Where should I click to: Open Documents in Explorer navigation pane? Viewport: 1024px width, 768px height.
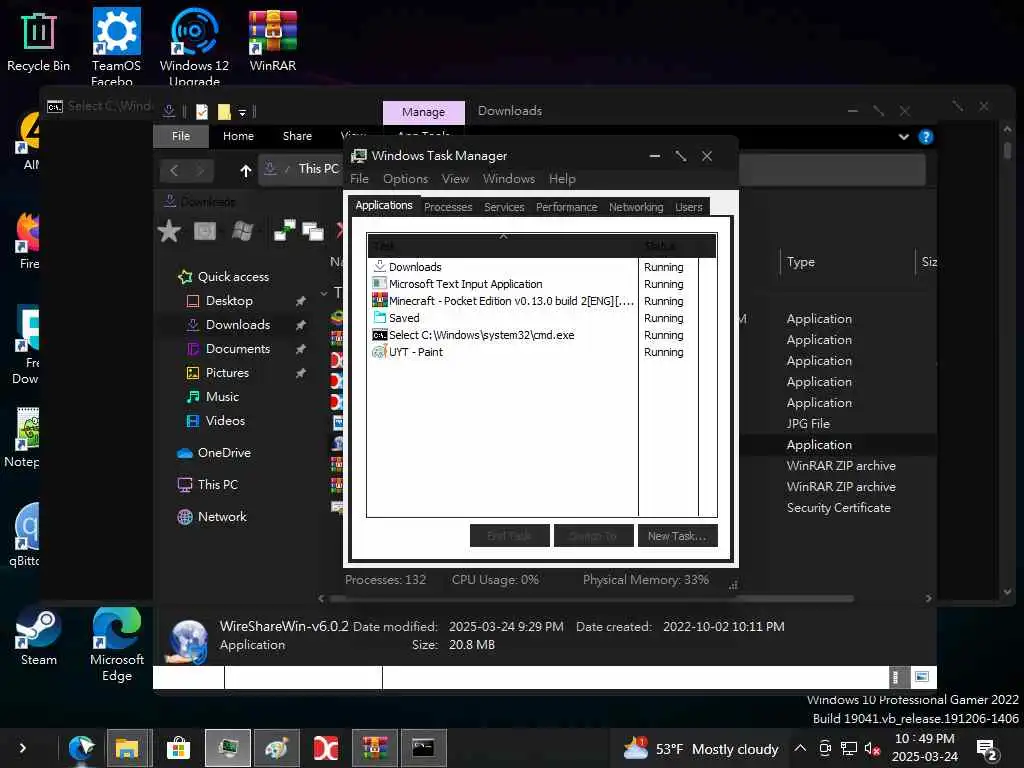(238, 349)
